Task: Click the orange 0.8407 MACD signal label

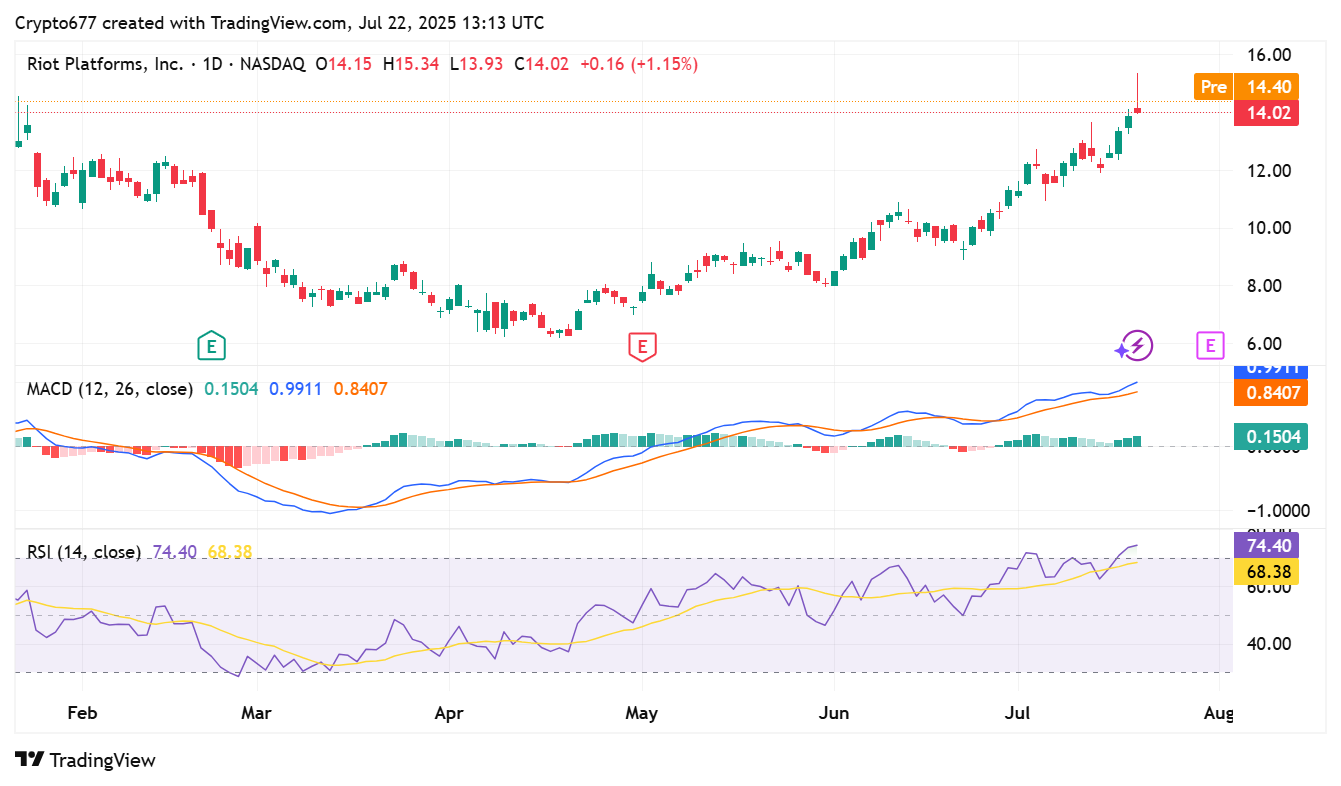Action: click(x=1273, y=393)
